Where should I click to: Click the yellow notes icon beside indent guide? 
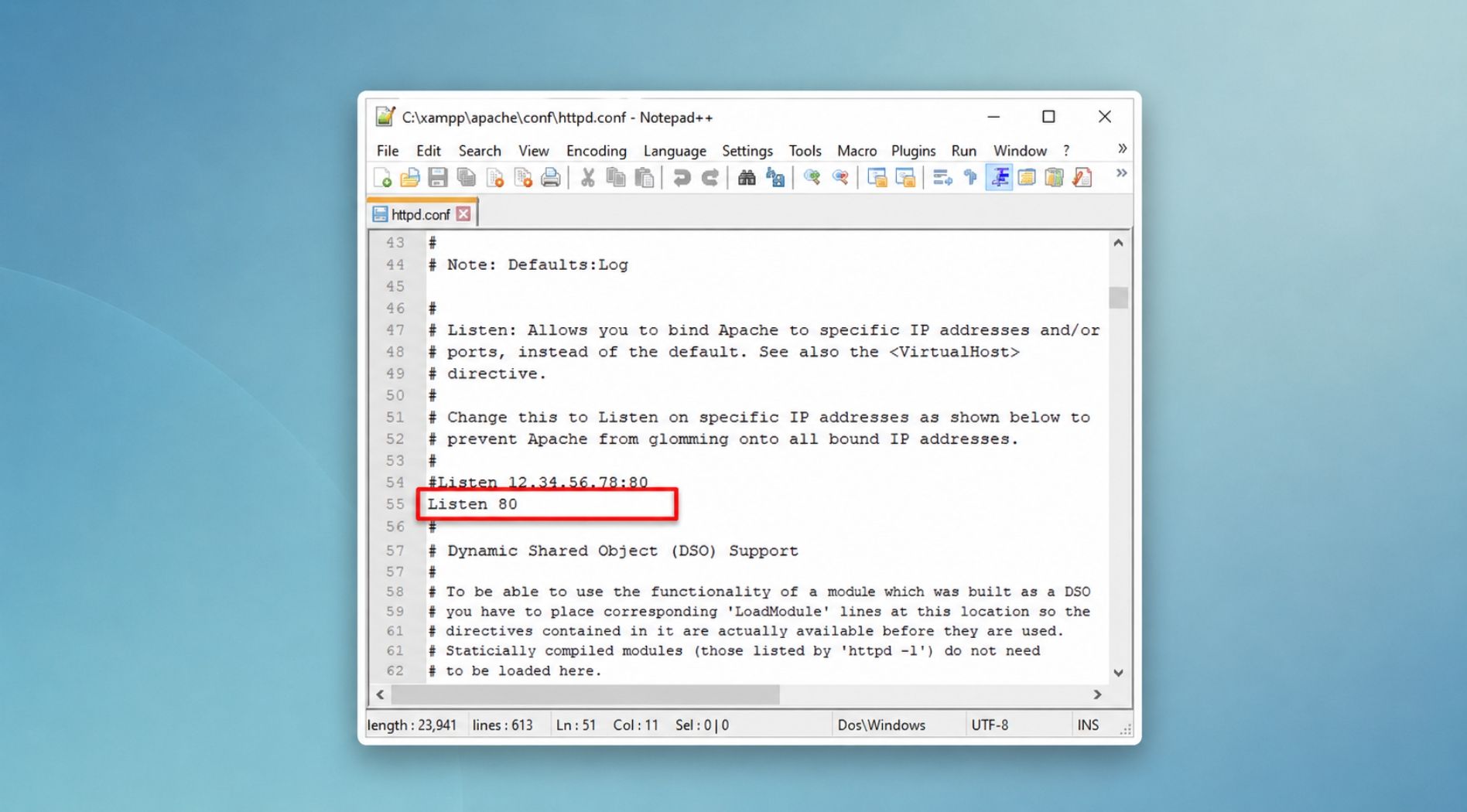(1027, 178)
